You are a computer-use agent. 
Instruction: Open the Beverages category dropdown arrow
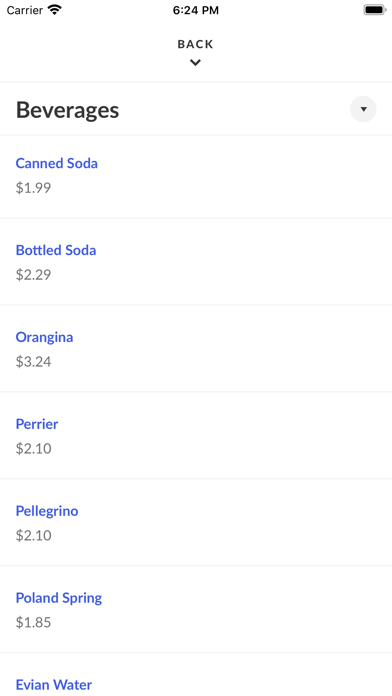pyautogui.click(x=363, y=109)
